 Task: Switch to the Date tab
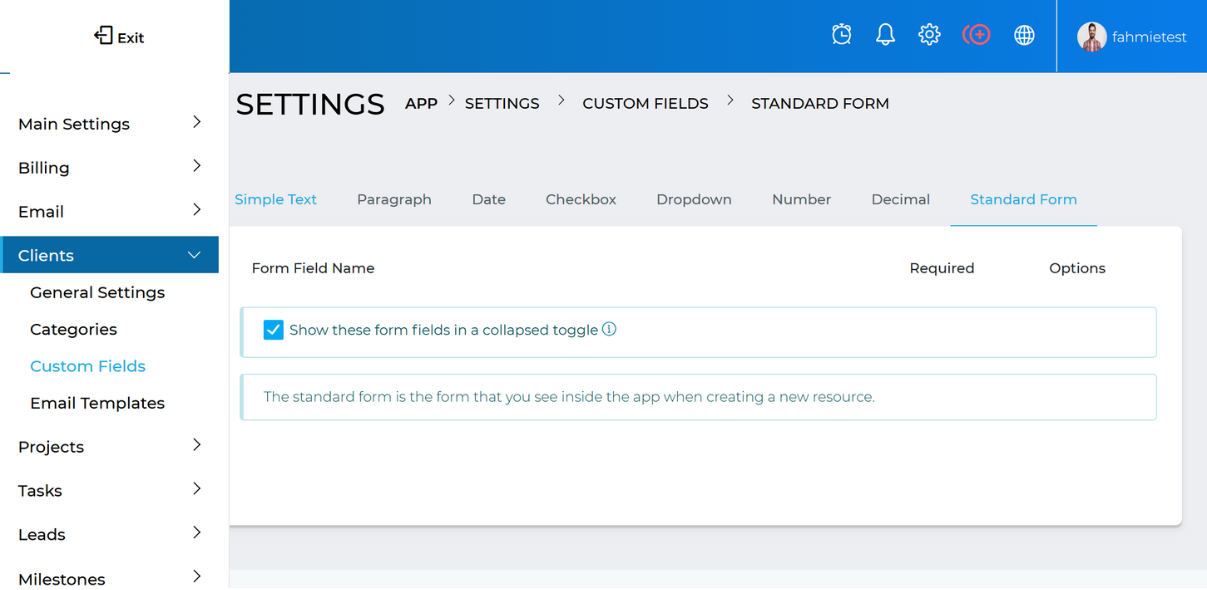tap(489, 199)
